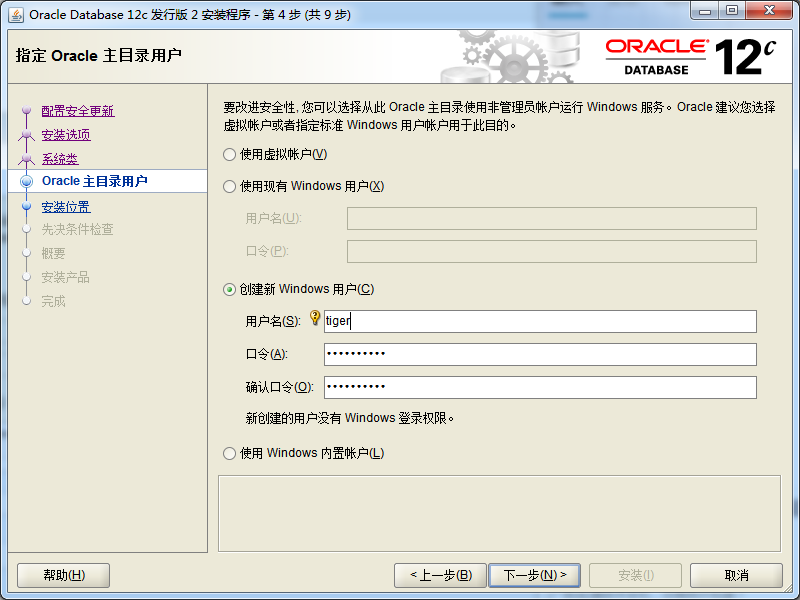The height and width of the screenshot is (600, 800).
Task: Select 使用虚拟帐户 radio button
Action: pyautogui.click(x=230, y=155)
